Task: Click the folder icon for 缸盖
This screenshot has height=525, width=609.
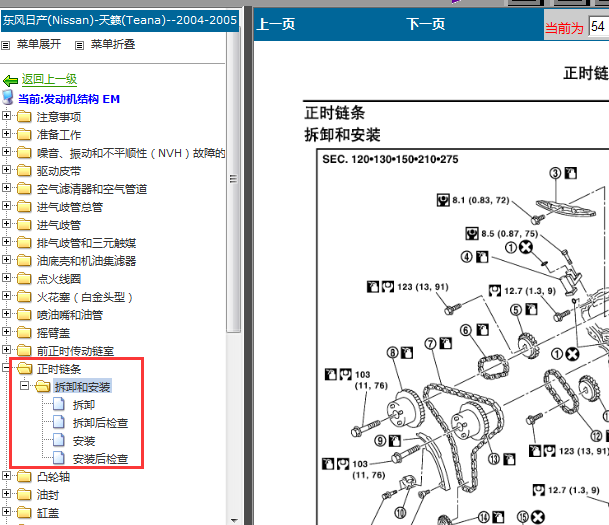Action: pyautogui.click(x=24, y=512)
